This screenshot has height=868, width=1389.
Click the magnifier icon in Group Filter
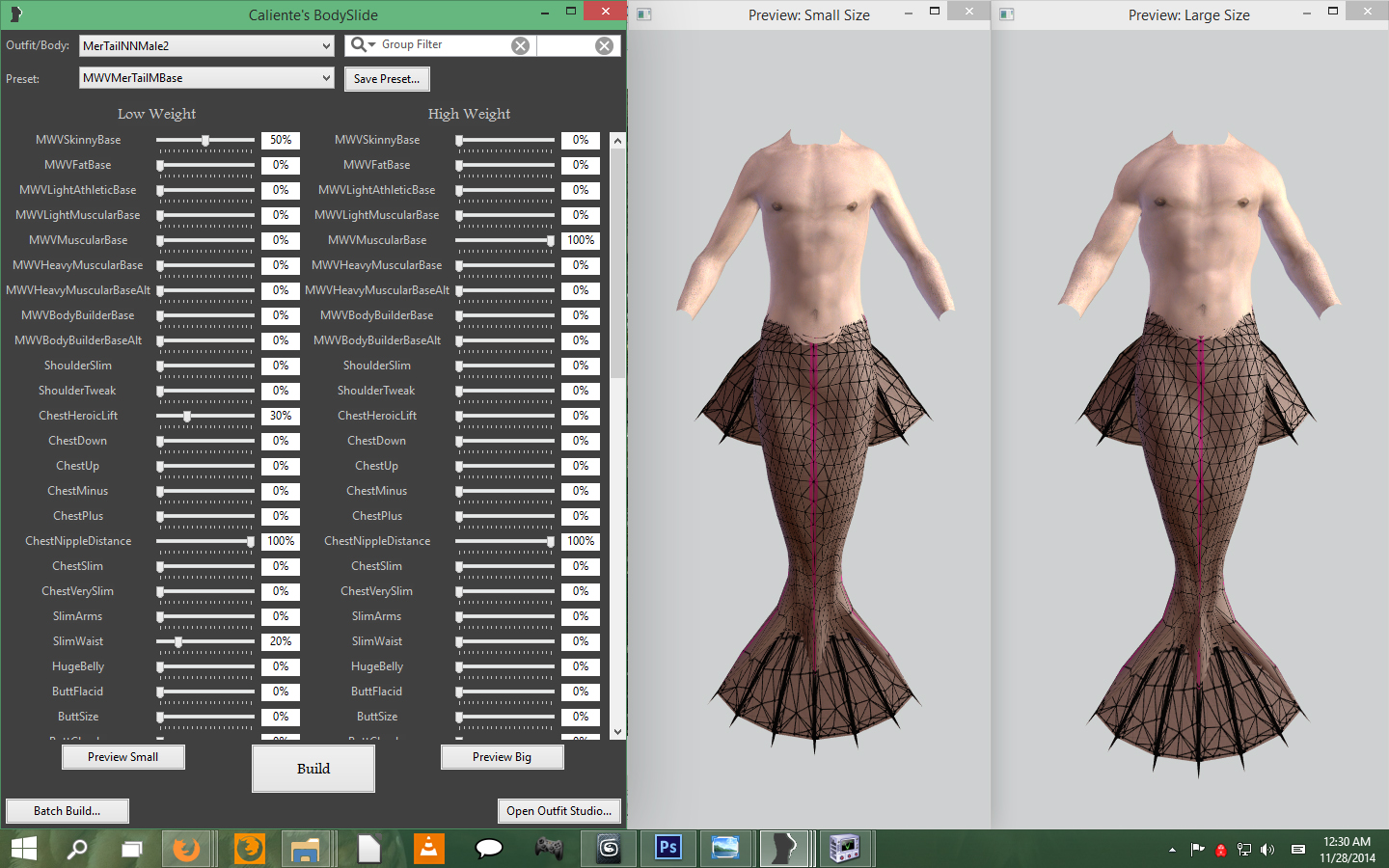pyautogui.click(x=358, y=44)
